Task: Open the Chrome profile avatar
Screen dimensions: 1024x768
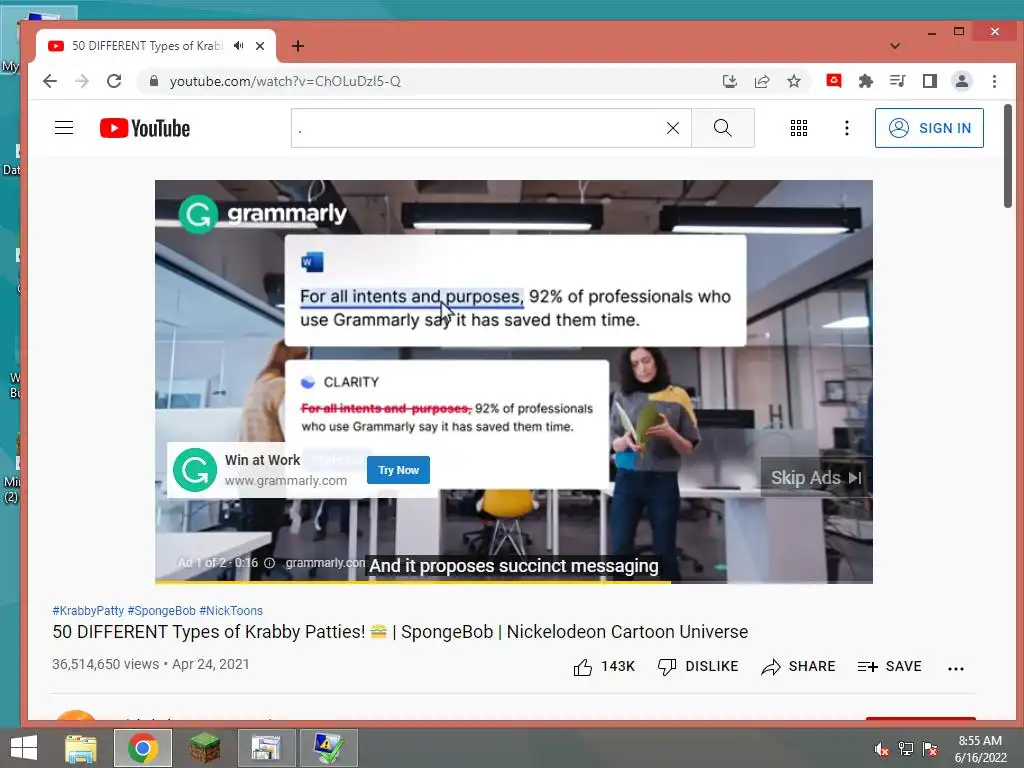Action: (x=961, y=81)
